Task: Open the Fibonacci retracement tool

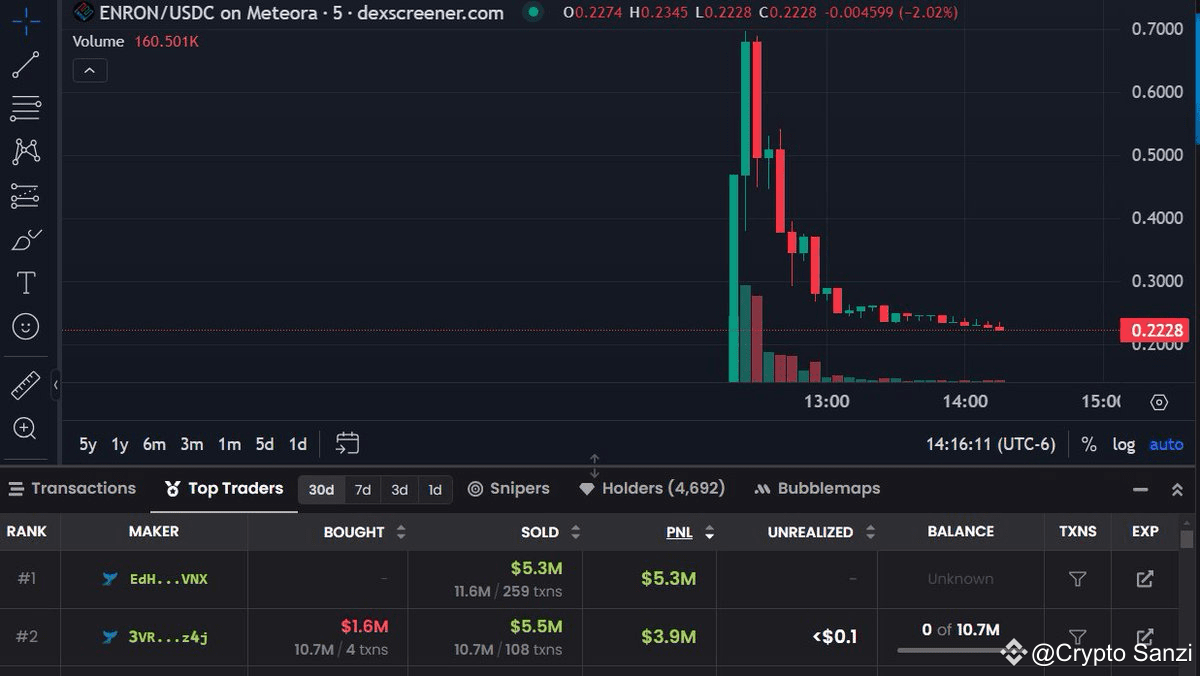Action: pos(25,108)
